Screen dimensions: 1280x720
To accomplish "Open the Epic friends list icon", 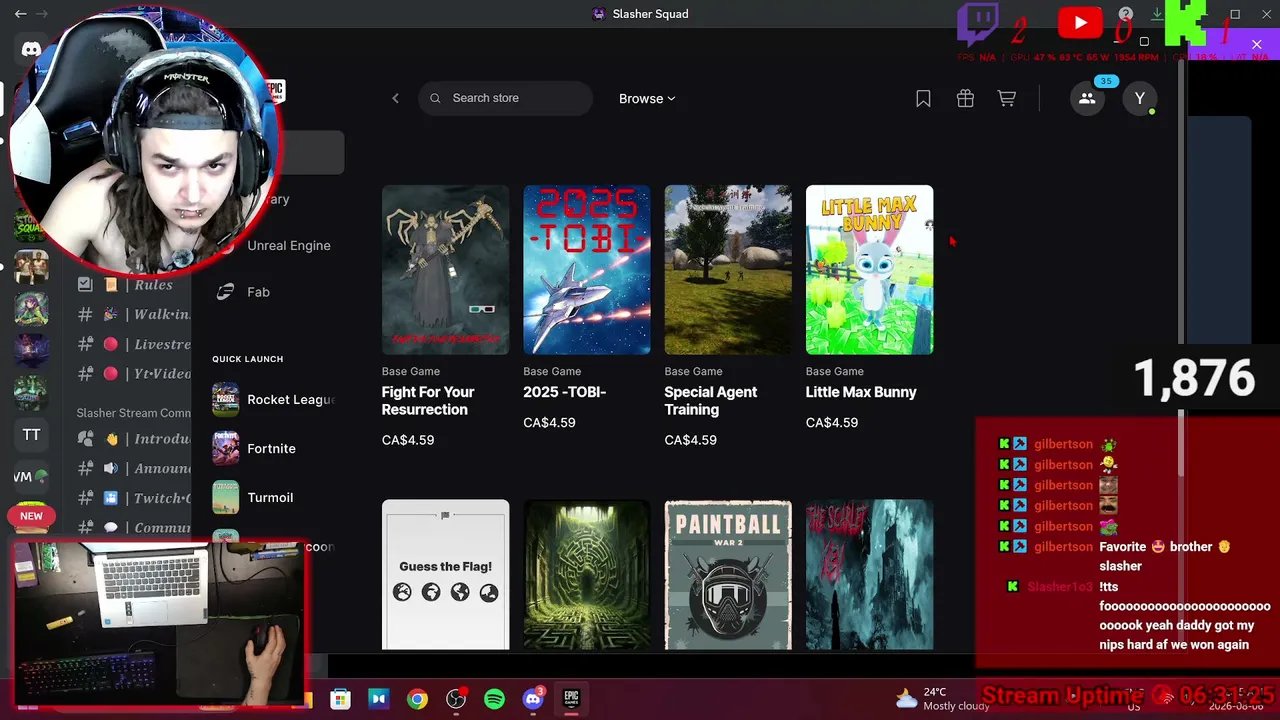I will point(1087,98).
